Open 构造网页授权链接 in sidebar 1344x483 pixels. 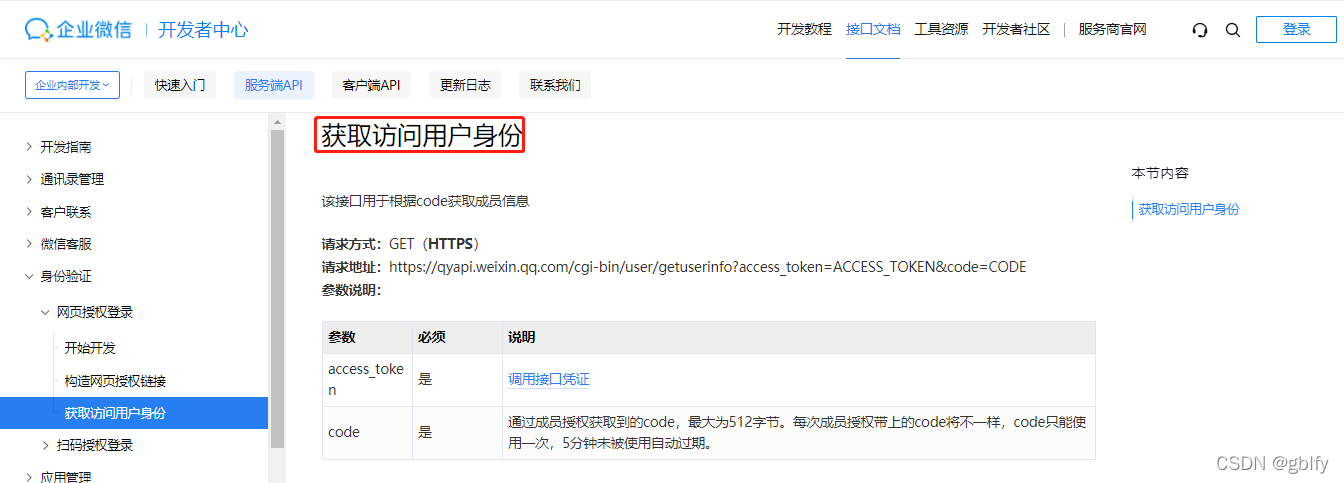[x=115, y=381]
